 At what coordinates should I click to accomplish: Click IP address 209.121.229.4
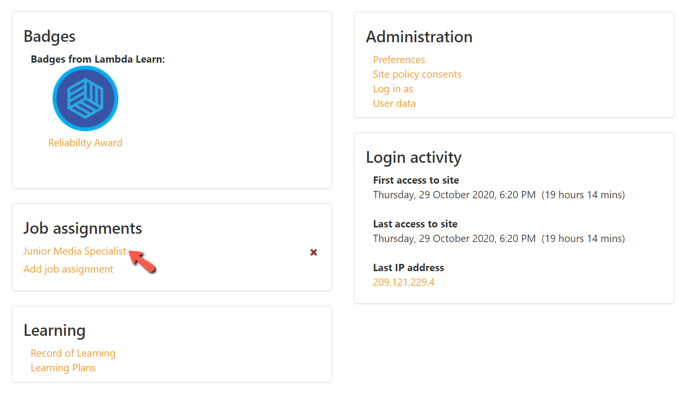pos(404,282)
